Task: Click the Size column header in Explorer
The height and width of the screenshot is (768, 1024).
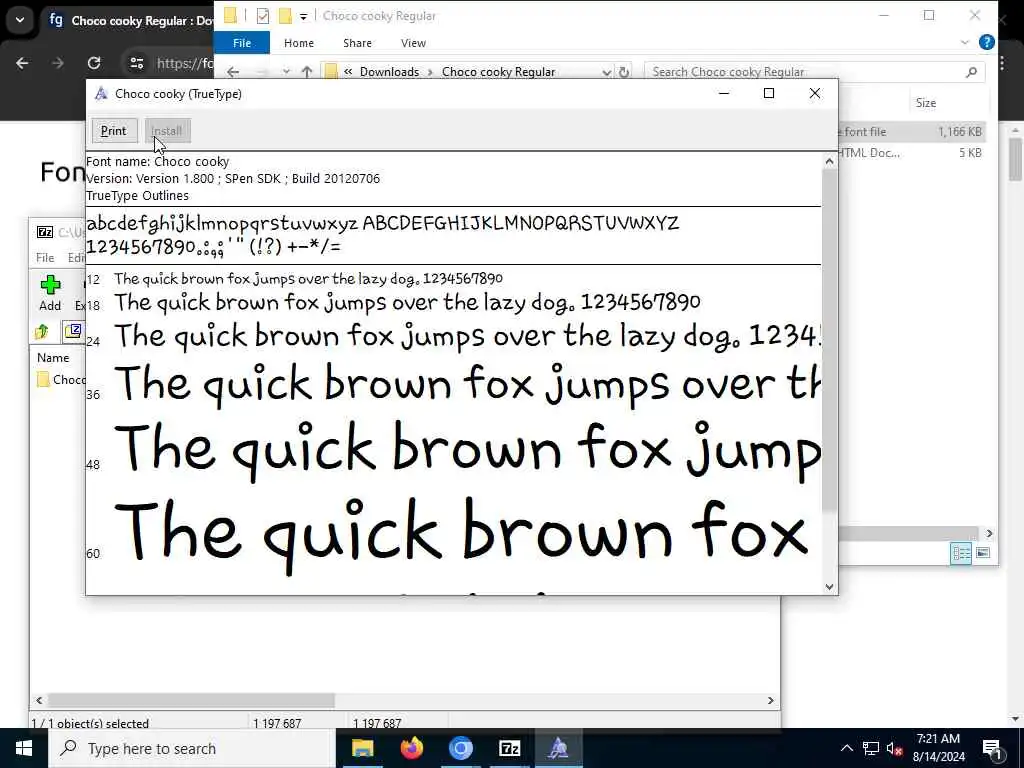Action: (x=925, y=103)
